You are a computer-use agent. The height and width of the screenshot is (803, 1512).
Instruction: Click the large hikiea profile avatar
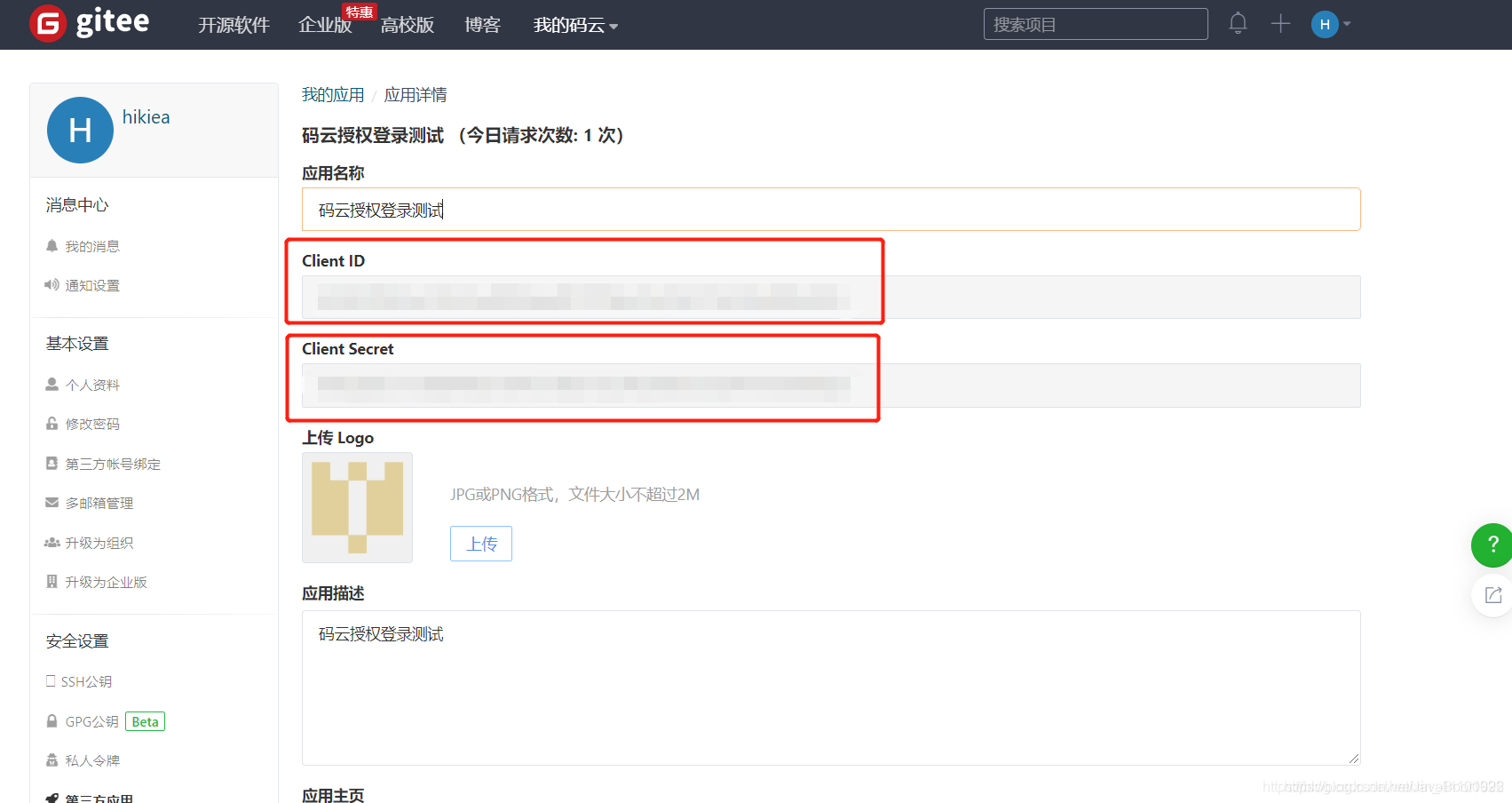point(80,130)
